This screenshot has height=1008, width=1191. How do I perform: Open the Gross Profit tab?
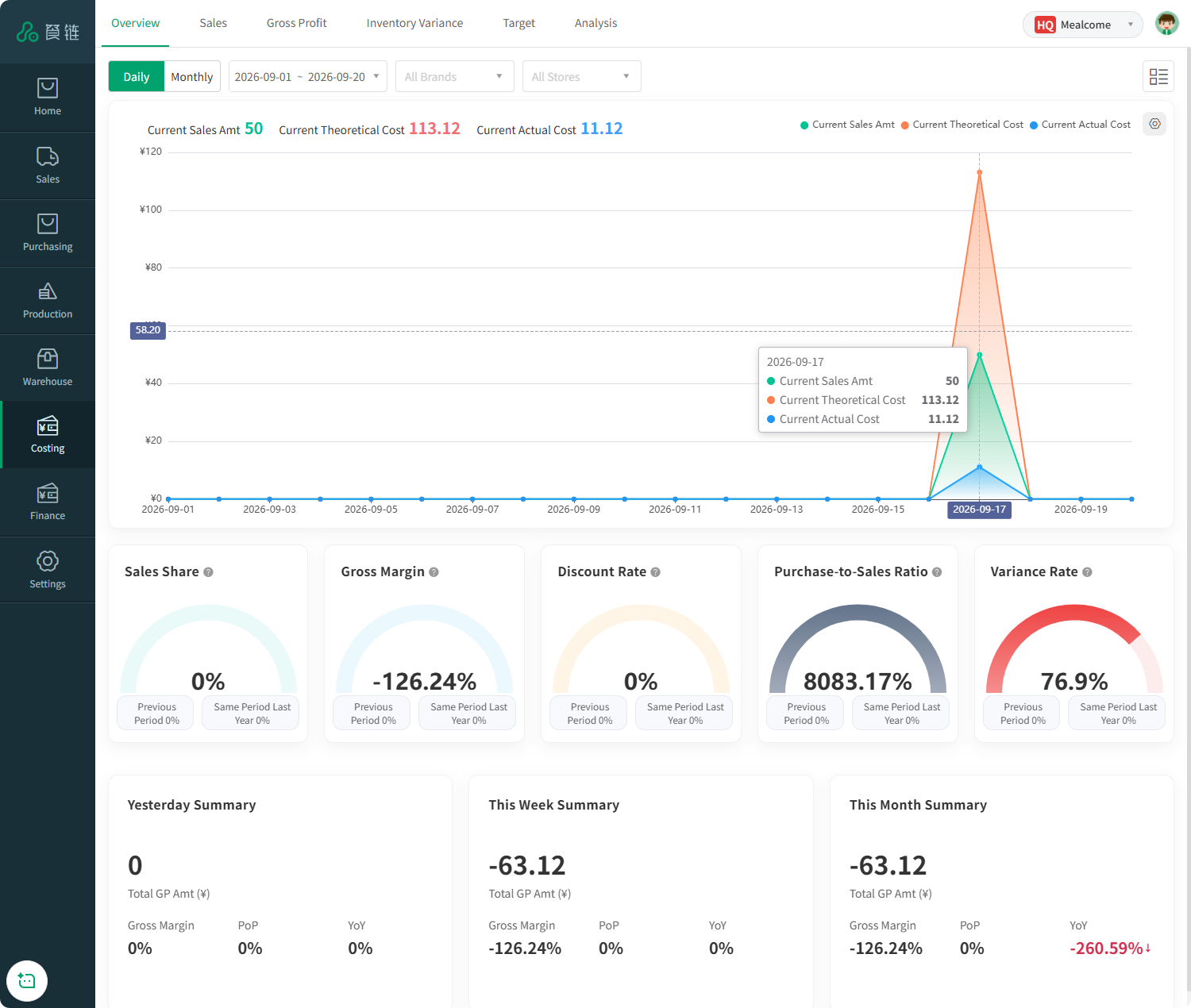(296, 23)
